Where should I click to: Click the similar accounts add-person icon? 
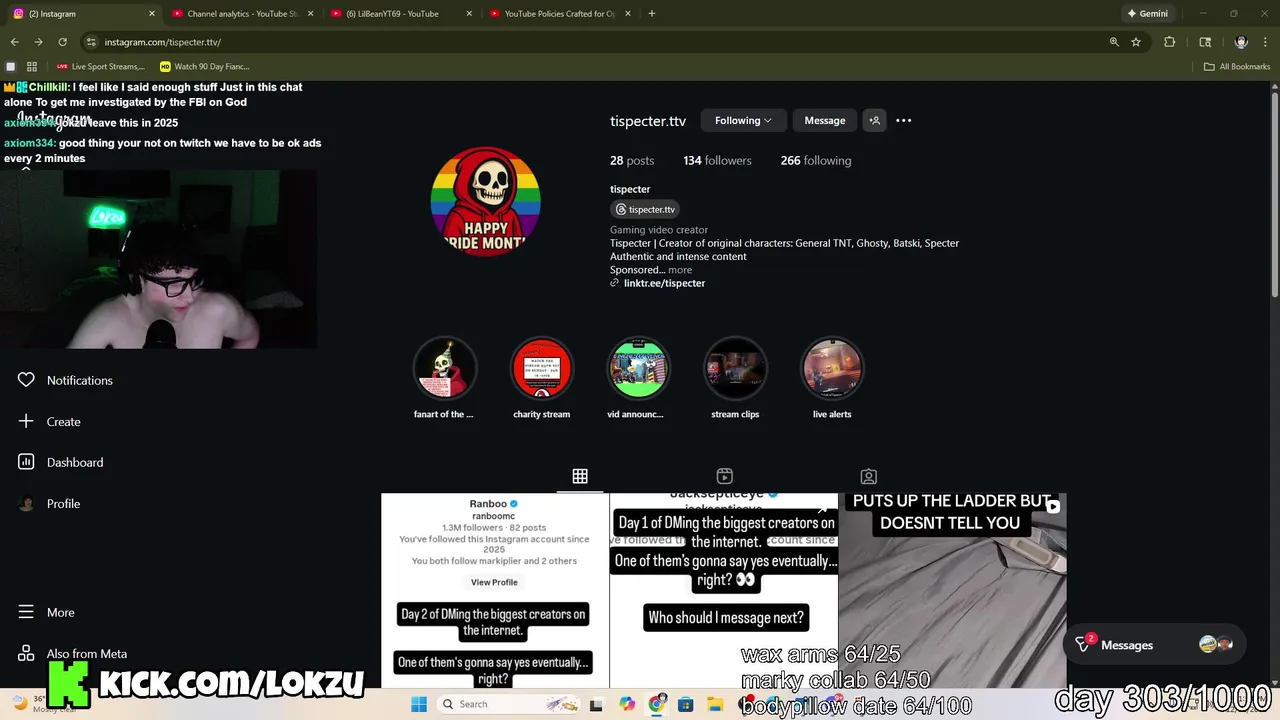point(874,120)
